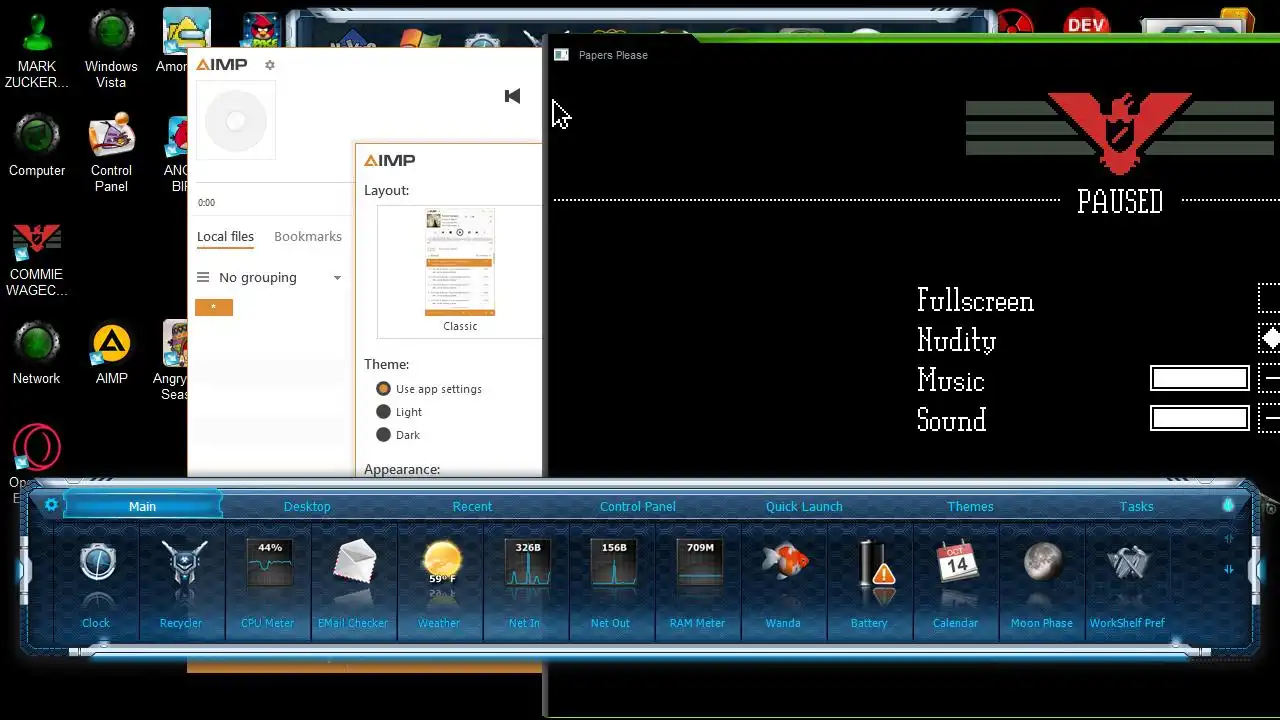Viewport: 1280px width, 720px height.
Task: Open AIMP settings gear icon
Action: point(269,65)
